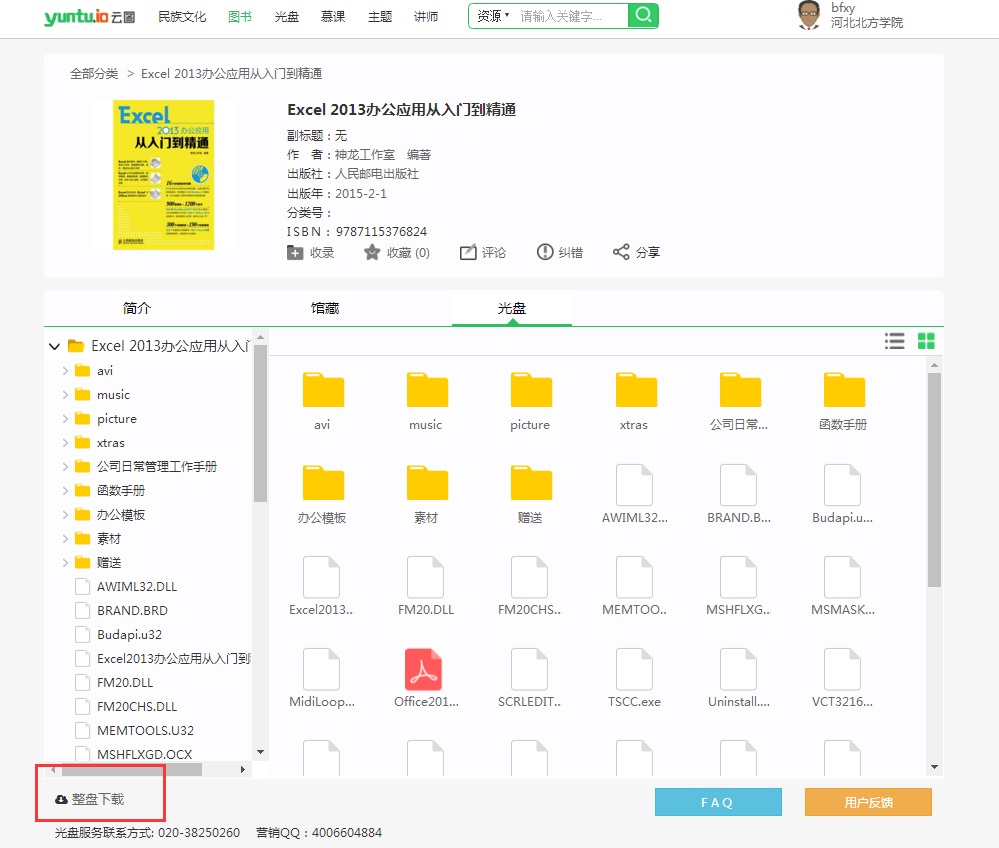This screenshot has height=848, width=999.
Task: Expand the 办公模板 folder in the tree
Action: [65, 515]
